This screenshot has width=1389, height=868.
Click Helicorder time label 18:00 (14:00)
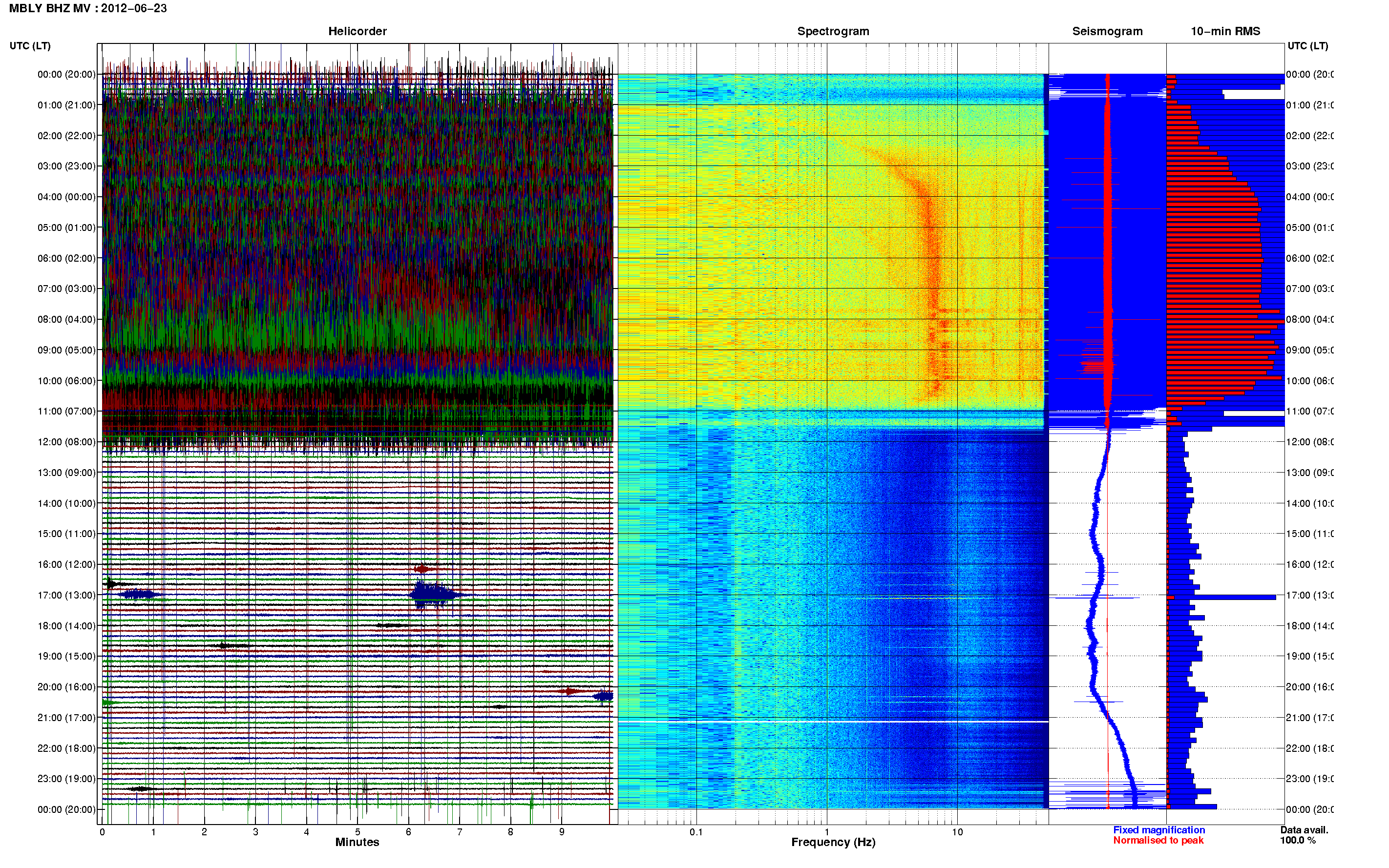click(x=66, y=626)
